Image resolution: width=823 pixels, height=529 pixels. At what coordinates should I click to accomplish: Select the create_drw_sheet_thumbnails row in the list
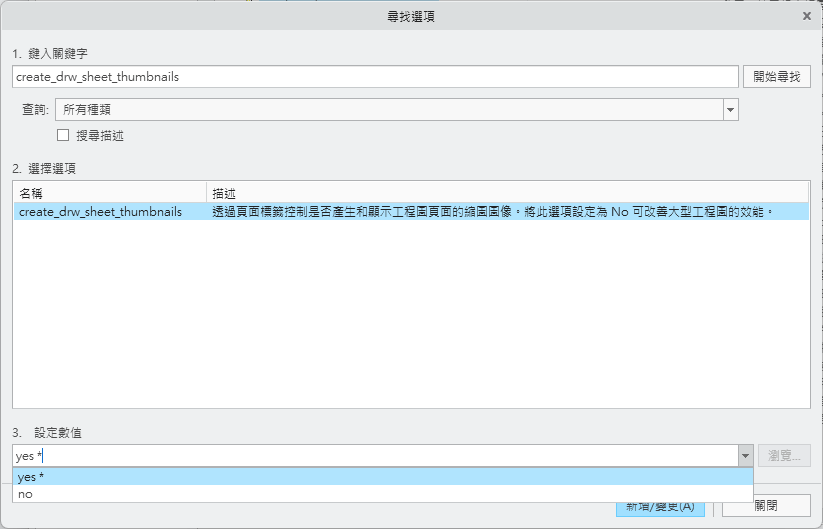tap(101, 212)
